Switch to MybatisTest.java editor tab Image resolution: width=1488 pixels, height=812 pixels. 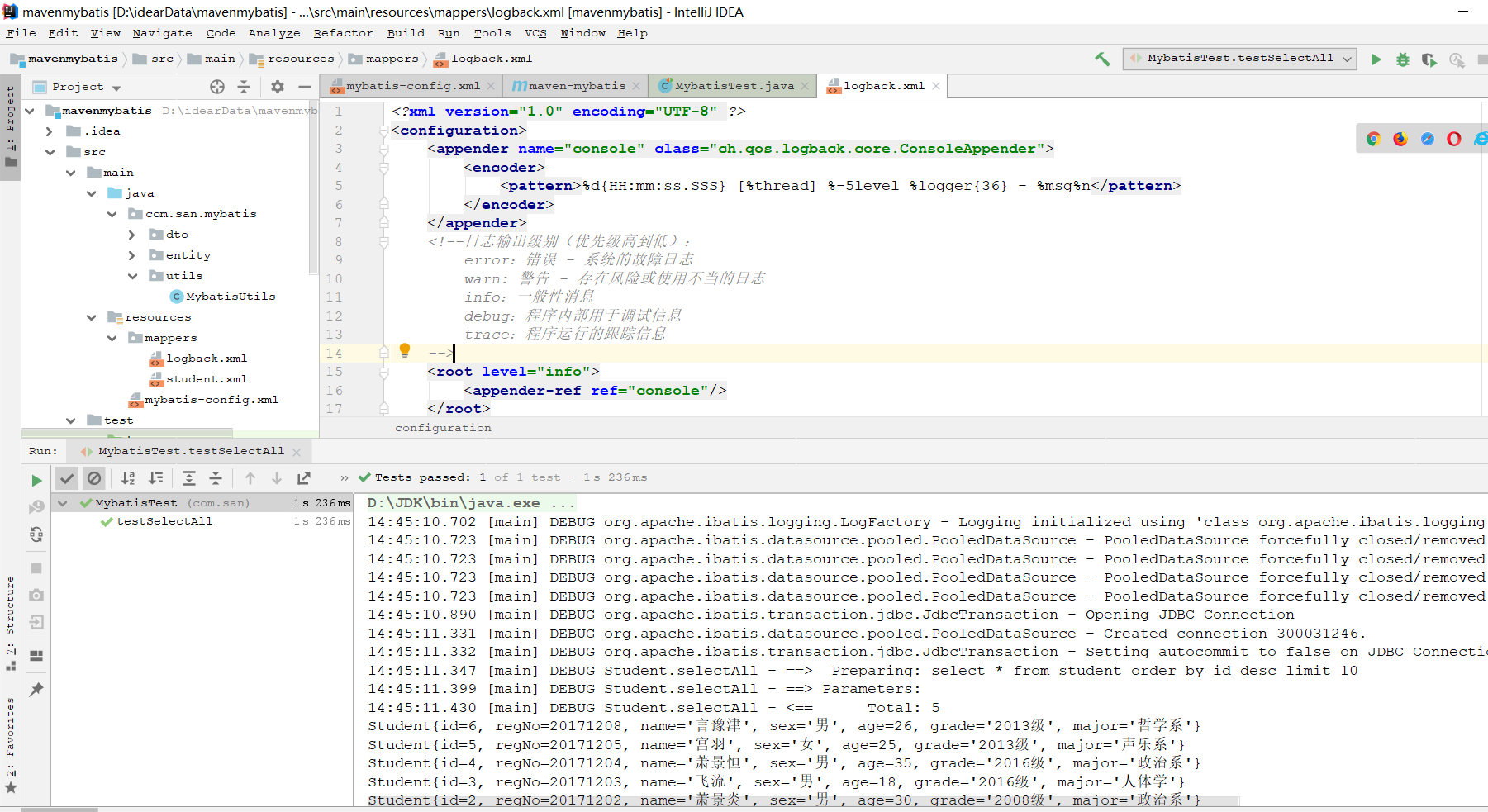pyautogui.click(x=734, y=86)
